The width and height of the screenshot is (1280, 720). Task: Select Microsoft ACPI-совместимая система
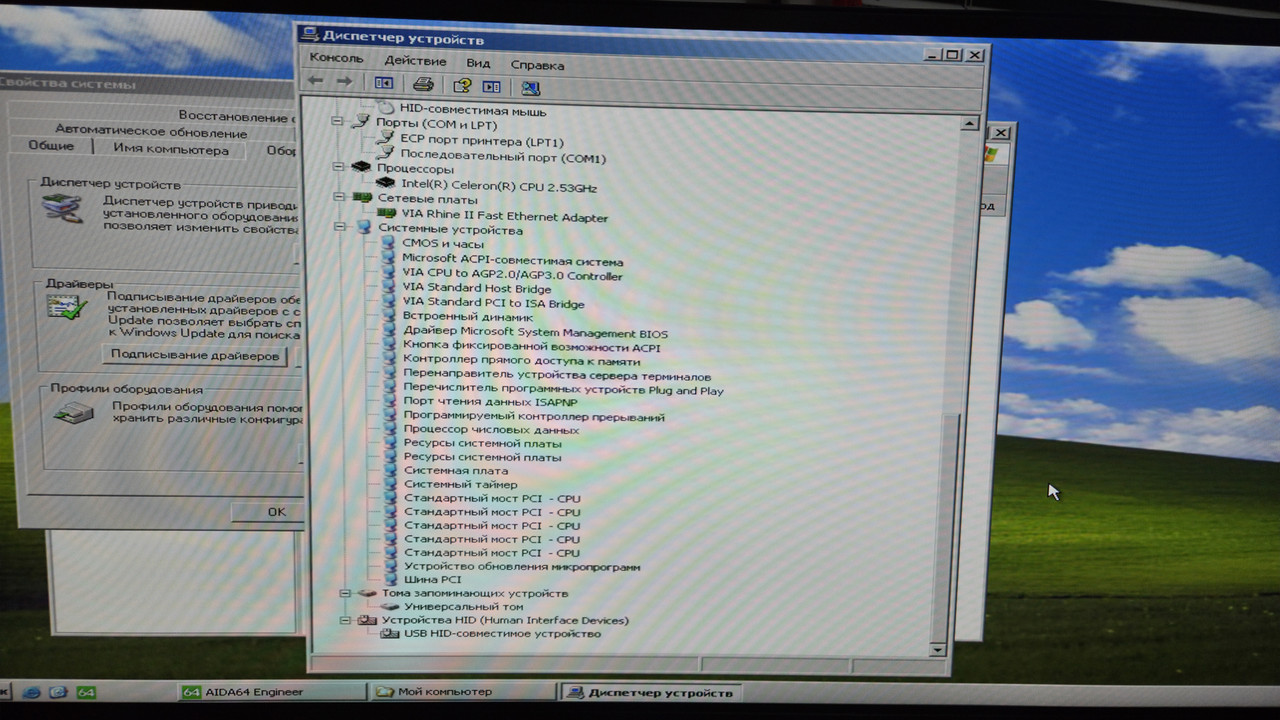point(512,260)
